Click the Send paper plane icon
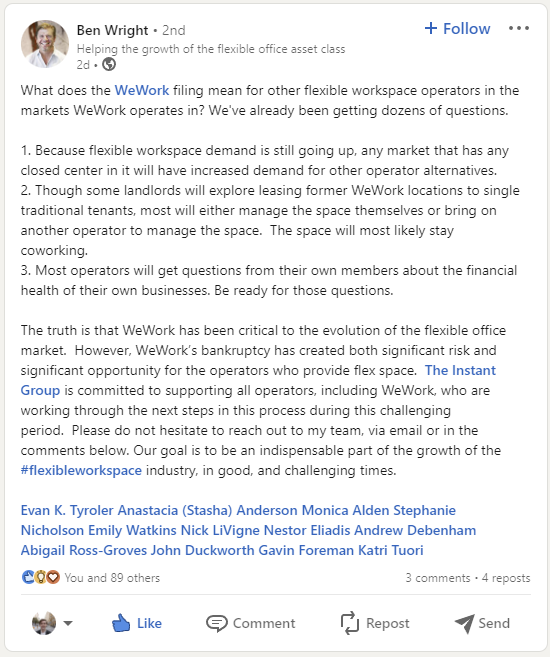Image resolution: width=550 pixels, height=657 pixels. point(464,623)
